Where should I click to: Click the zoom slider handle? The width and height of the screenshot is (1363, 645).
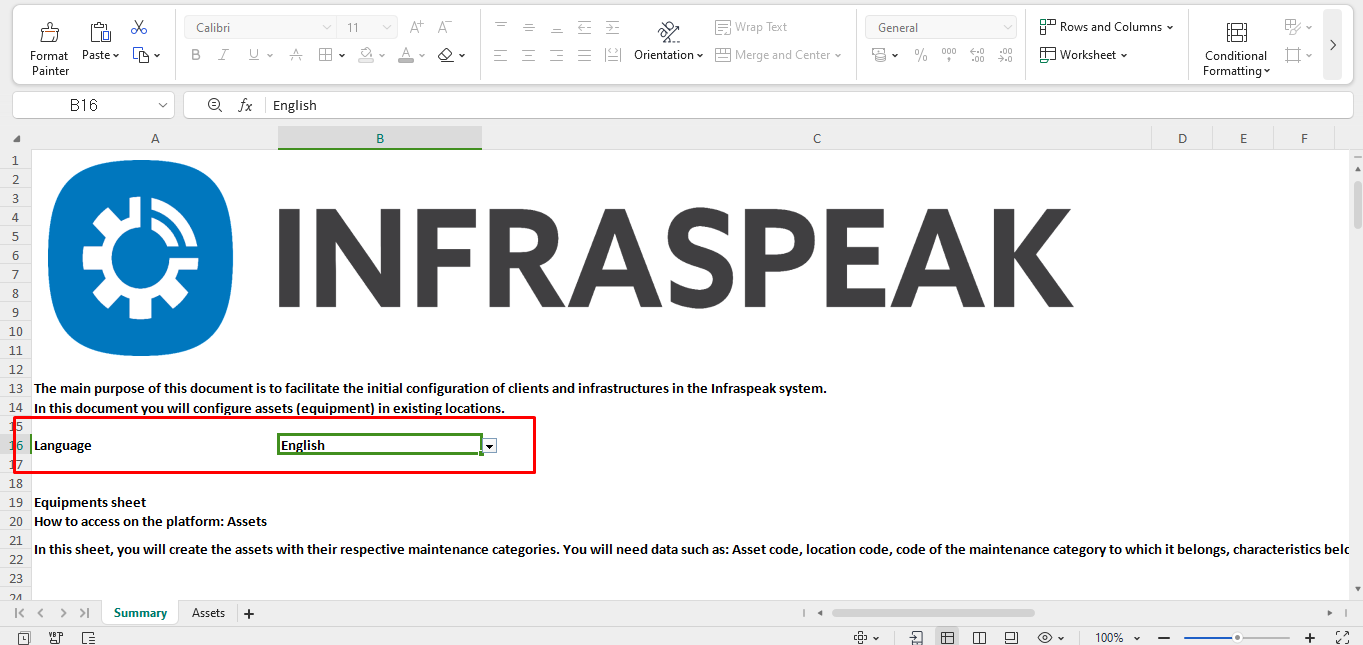click(1237, 638)
